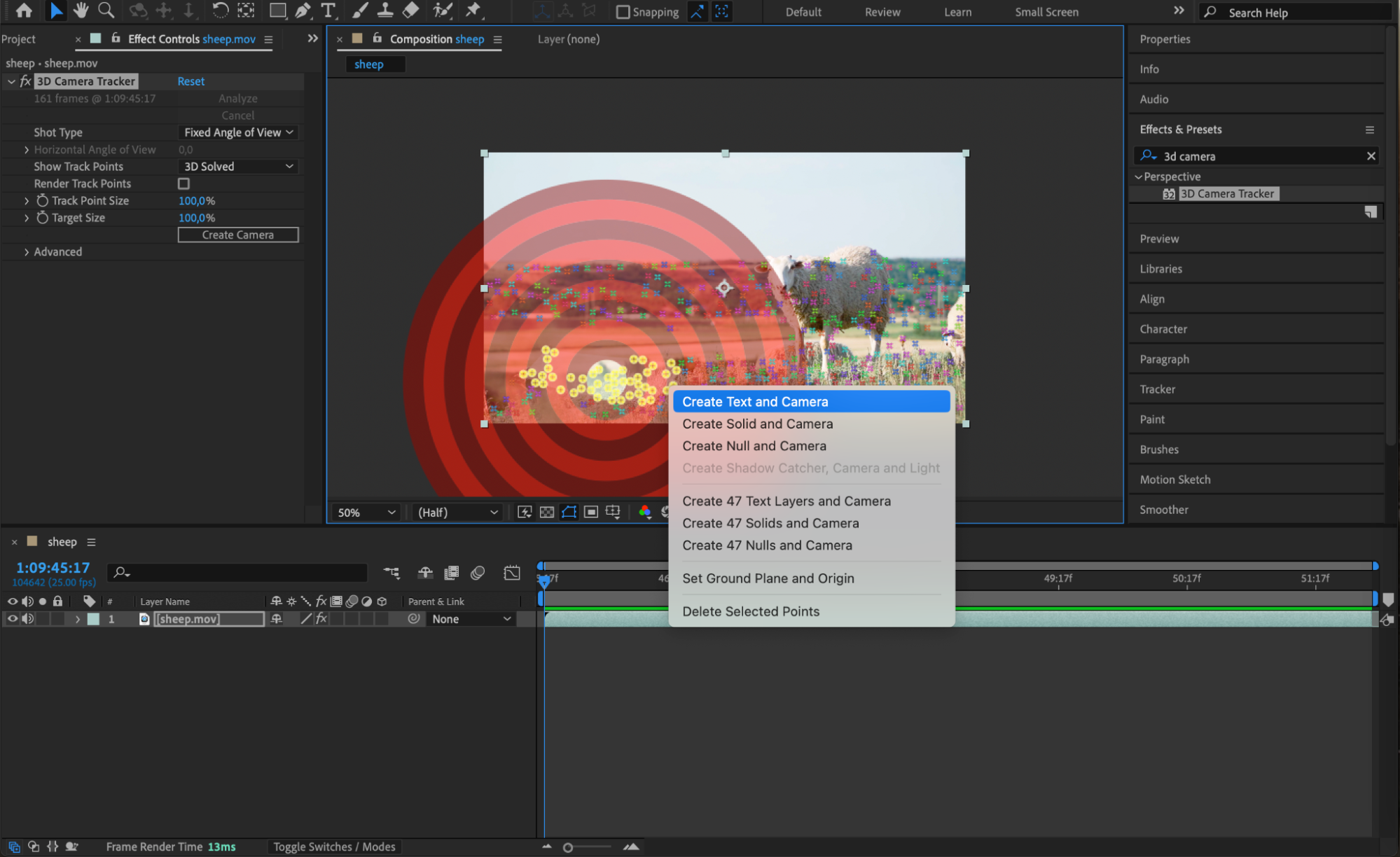The height and width of the screenshot is (857, 1400).
Task: Open the 50% magnification dropdown
Action: click(x=366, y=513)
